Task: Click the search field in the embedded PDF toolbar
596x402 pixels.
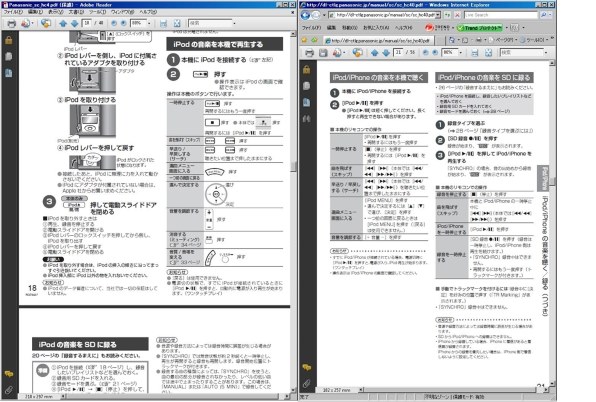Action: [522, 53]
